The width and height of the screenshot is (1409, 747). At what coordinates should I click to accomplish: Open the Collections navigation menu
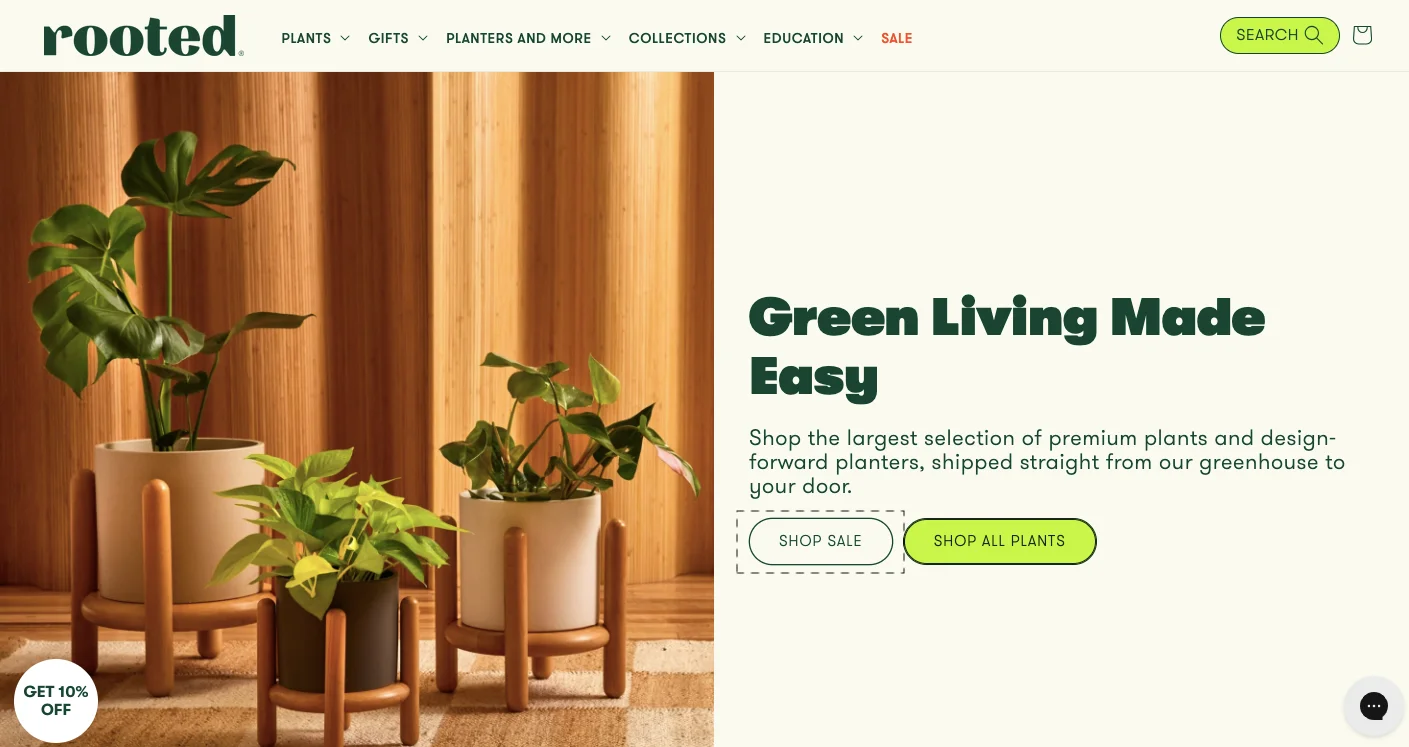click(x=687, y=38)
